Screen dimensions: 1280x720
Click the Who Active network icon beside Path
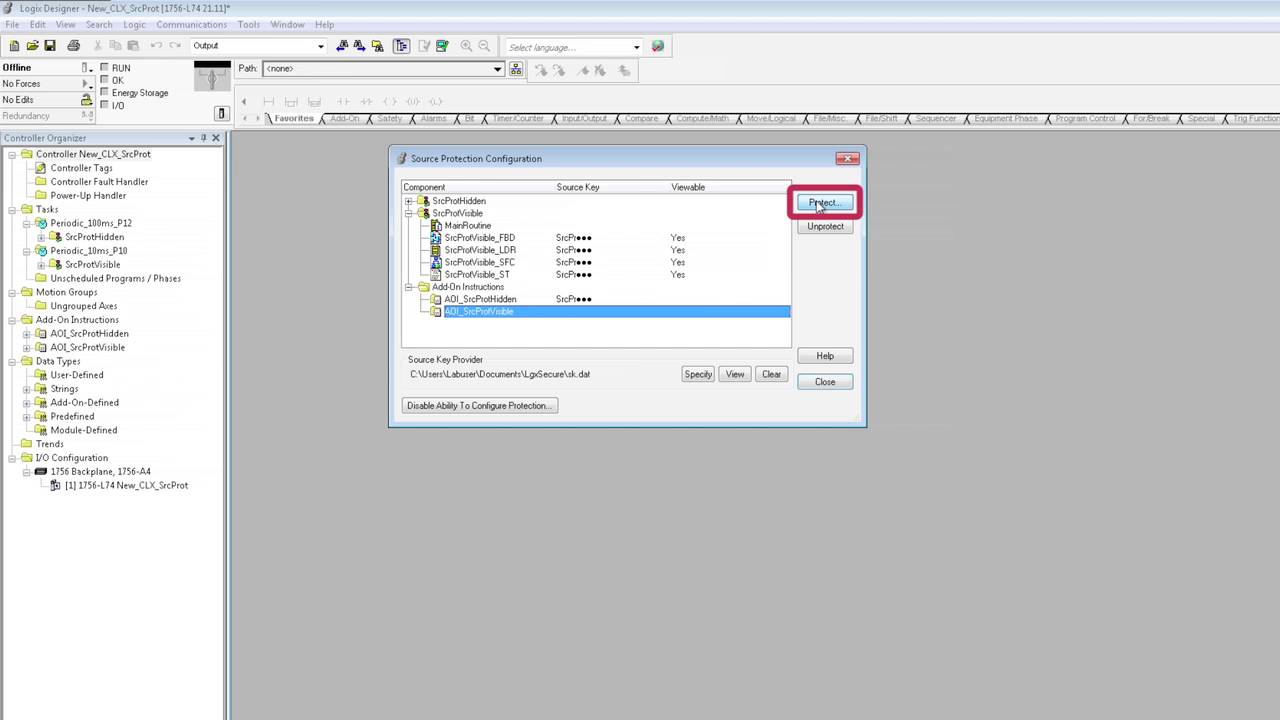pos(516,69)
